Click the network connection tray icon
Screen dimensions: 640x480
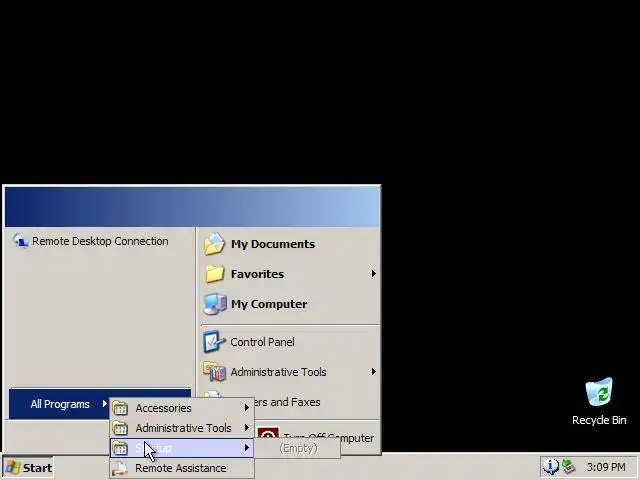click(568, 466)
